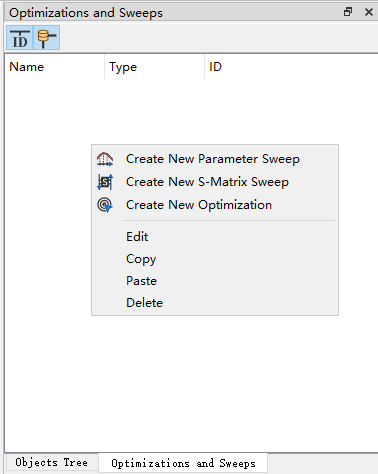This screenshot has width=378, height=474.
Task: Sort by the Type column header
Action: (154, 67)
